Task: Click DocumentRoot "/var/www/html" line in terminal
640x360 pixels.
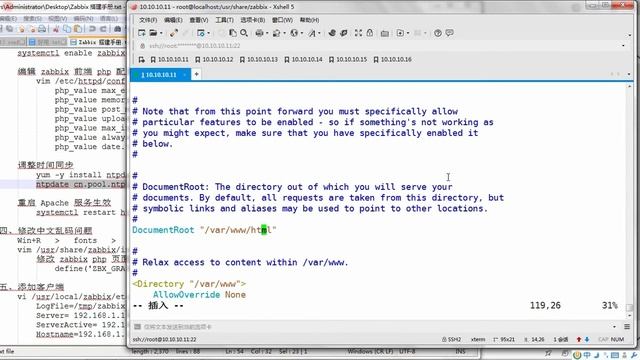Action: coord(204,230)
